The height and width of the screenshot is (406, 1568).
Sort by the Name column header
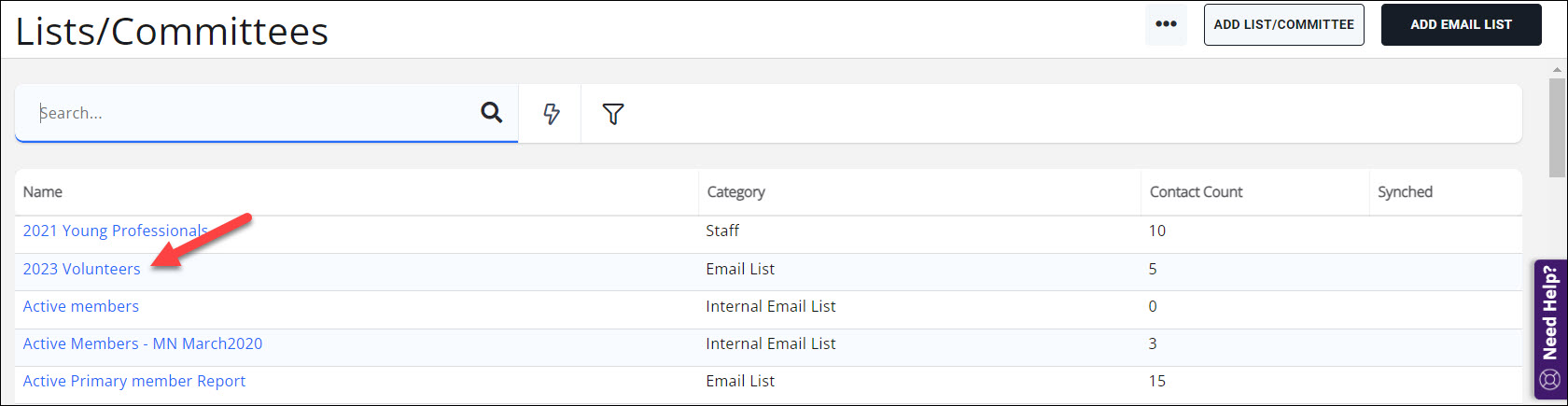(x=43, y=192)
